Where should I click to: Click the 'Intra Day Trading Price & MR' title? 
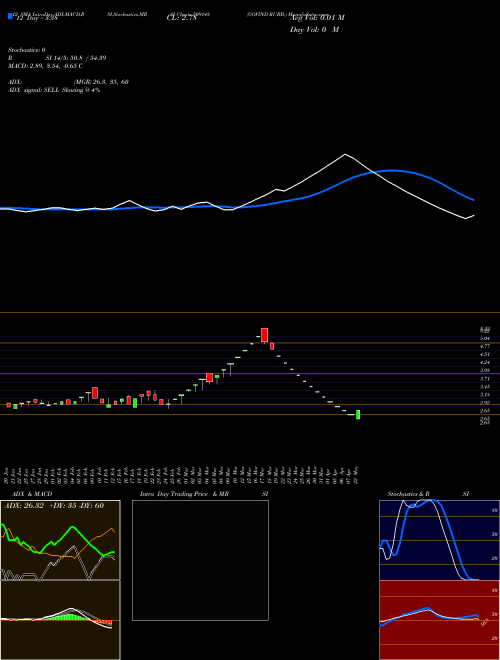point(184,494)
